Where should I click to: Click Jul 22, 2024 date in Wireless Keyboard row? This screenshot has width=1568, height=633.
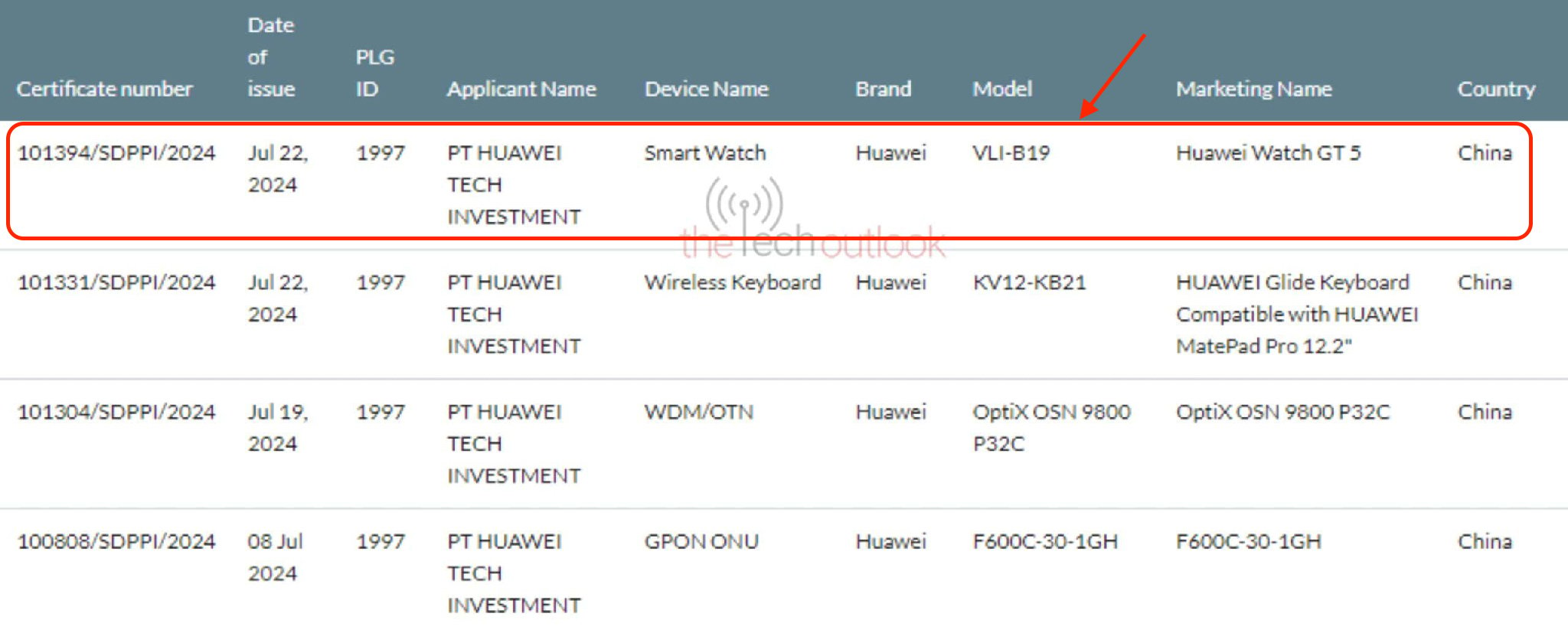pos(277,299)
